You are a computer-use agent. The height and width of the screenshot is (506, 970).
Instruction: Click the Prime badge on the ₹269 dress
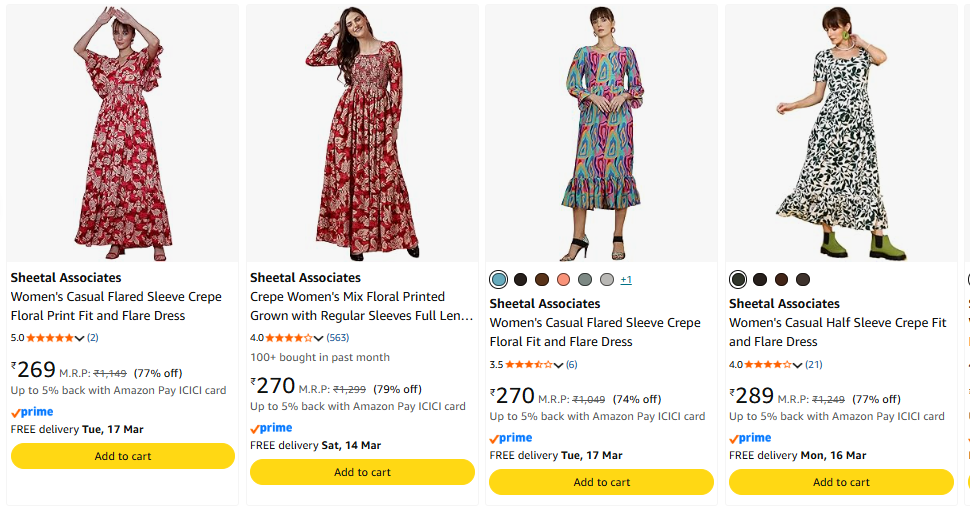[32, 412]
